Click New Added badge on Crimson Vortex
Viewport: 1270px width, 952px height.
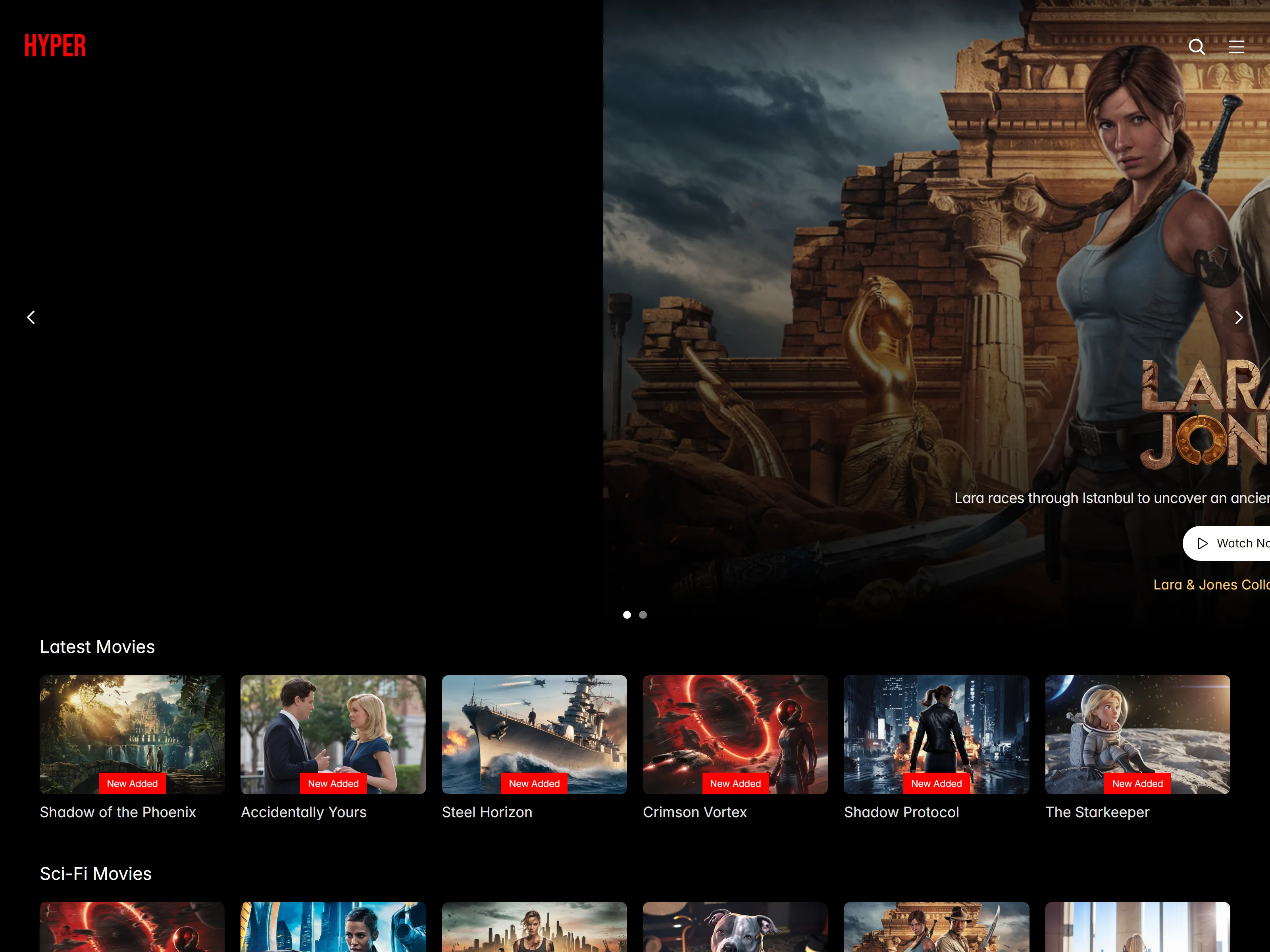(735, 783)
